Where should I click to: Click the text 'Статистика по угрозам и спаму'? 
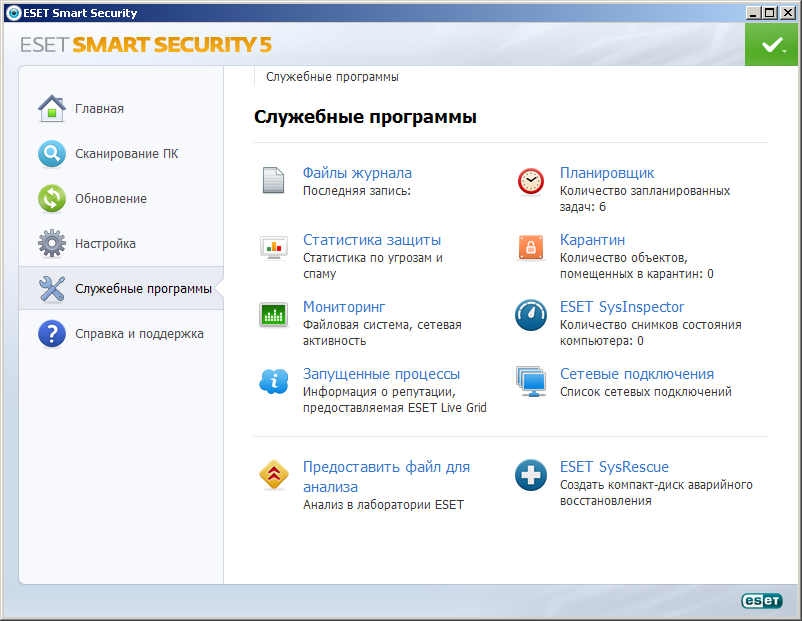click(372, 265)
